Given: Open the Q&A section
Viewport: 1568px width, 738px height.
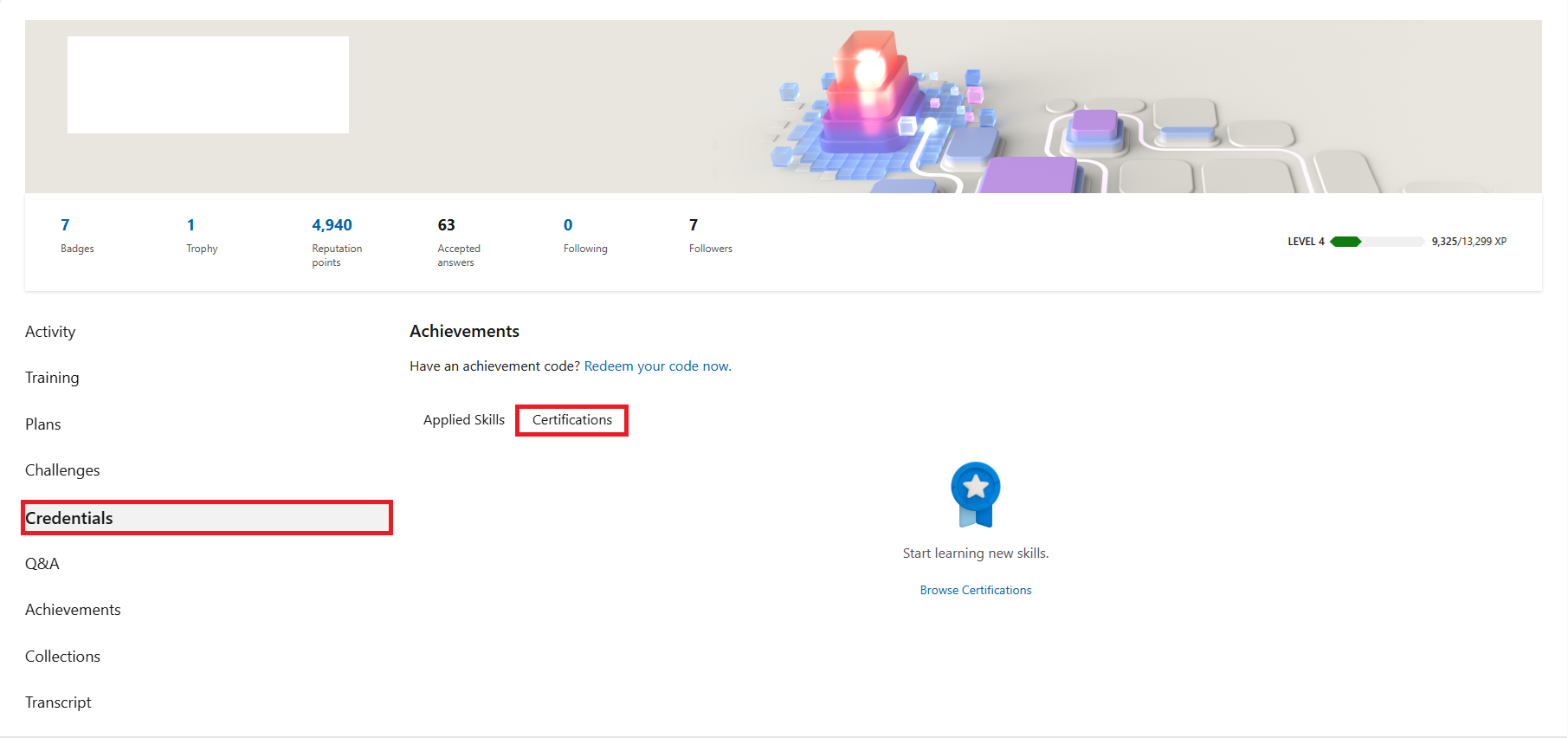Looking at the screenshot, I should (42, 564).
